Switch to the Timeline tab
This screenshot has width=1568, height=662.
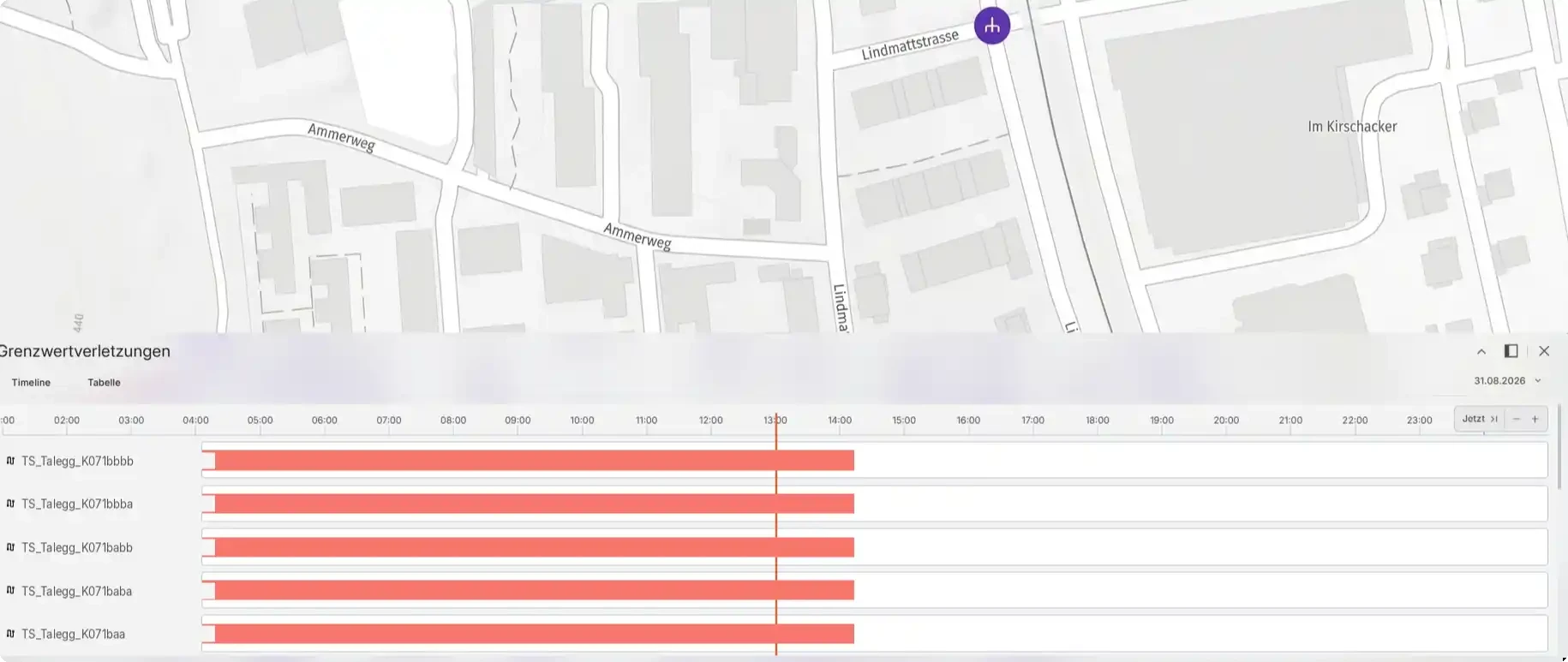pos(31,383)
